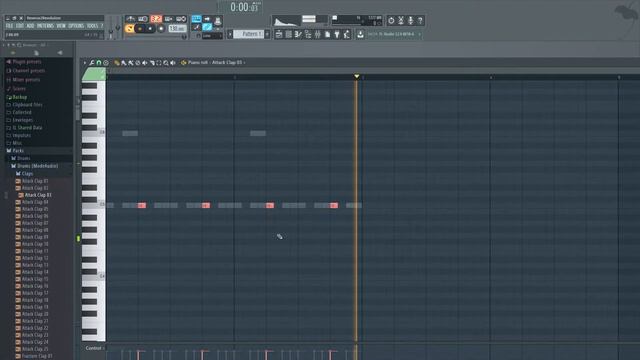The height and width of the screenshot is (360, 640).
Task: Select the Draw pencil tool in piano roll
Action: [x=117, y=62]
